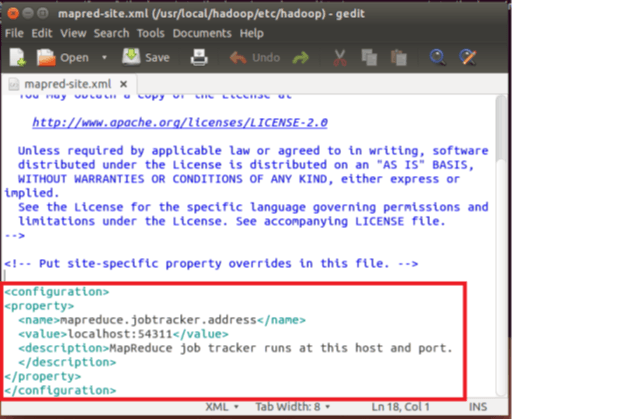642x420 pixels.
Task: Open the File menu
Action: (15, 33)
